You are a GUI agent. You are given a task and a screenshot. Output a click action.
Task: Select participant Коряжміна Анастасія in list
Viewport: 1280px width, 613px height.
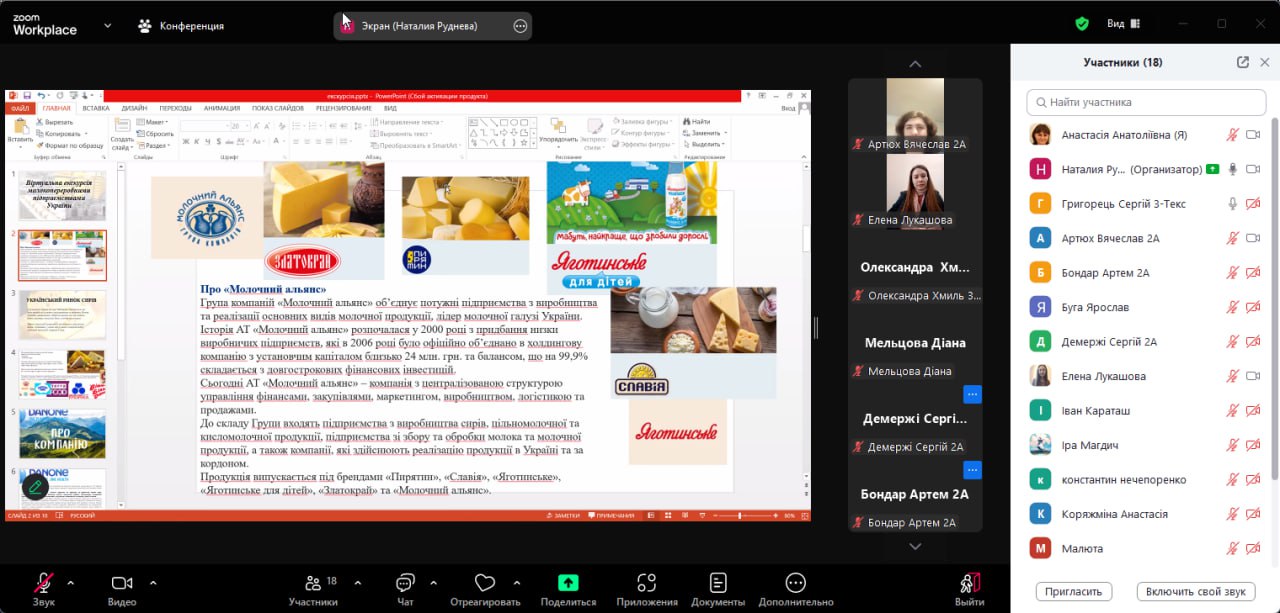click(1146, 514)
